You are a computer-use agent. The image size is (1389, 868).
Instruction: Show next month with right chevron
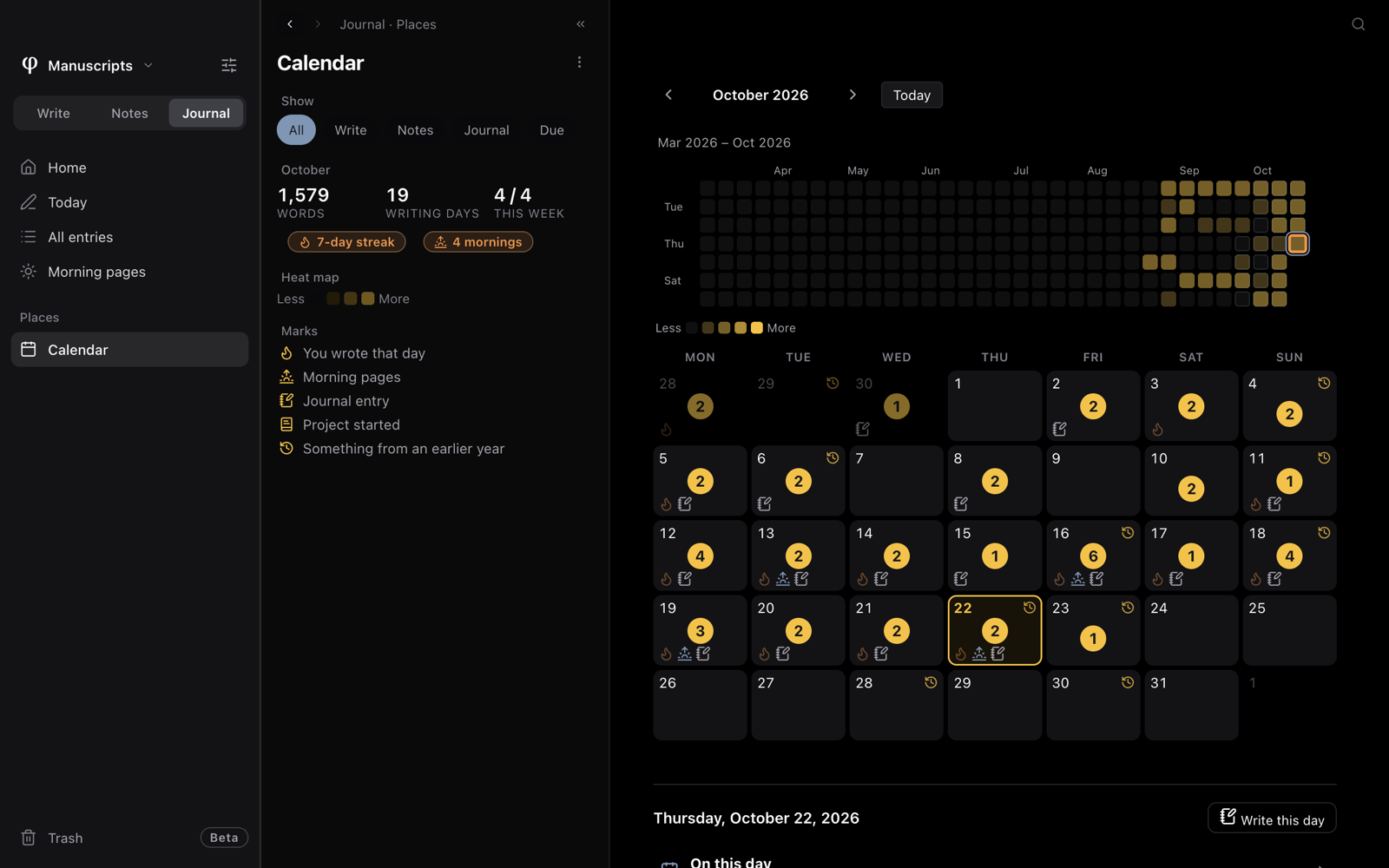coord(852,95)
